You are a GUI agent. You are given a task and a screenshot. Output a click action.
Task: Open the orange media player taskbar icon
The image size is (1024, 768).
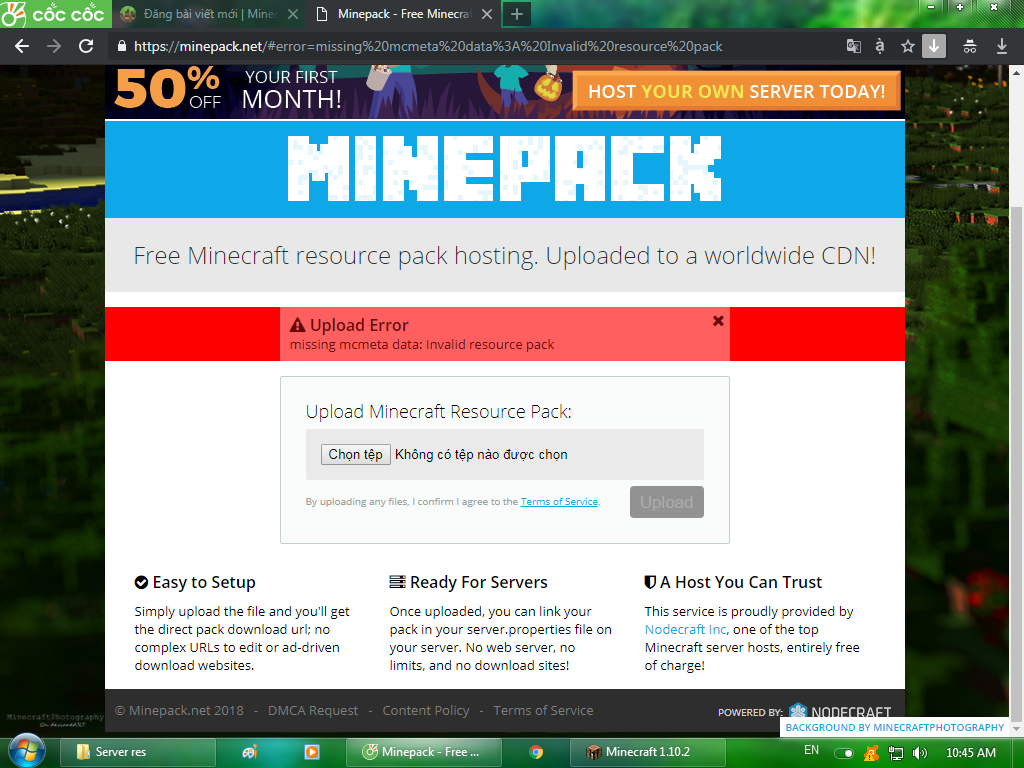pyautogui.click(x=312, y=752)
